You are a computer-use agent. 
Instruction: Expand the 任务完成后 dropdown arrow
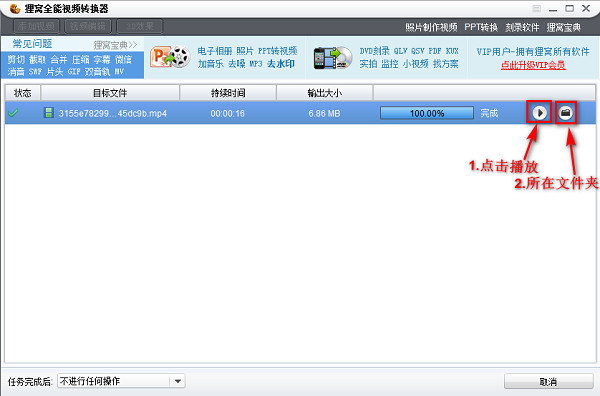click(178, 381)
